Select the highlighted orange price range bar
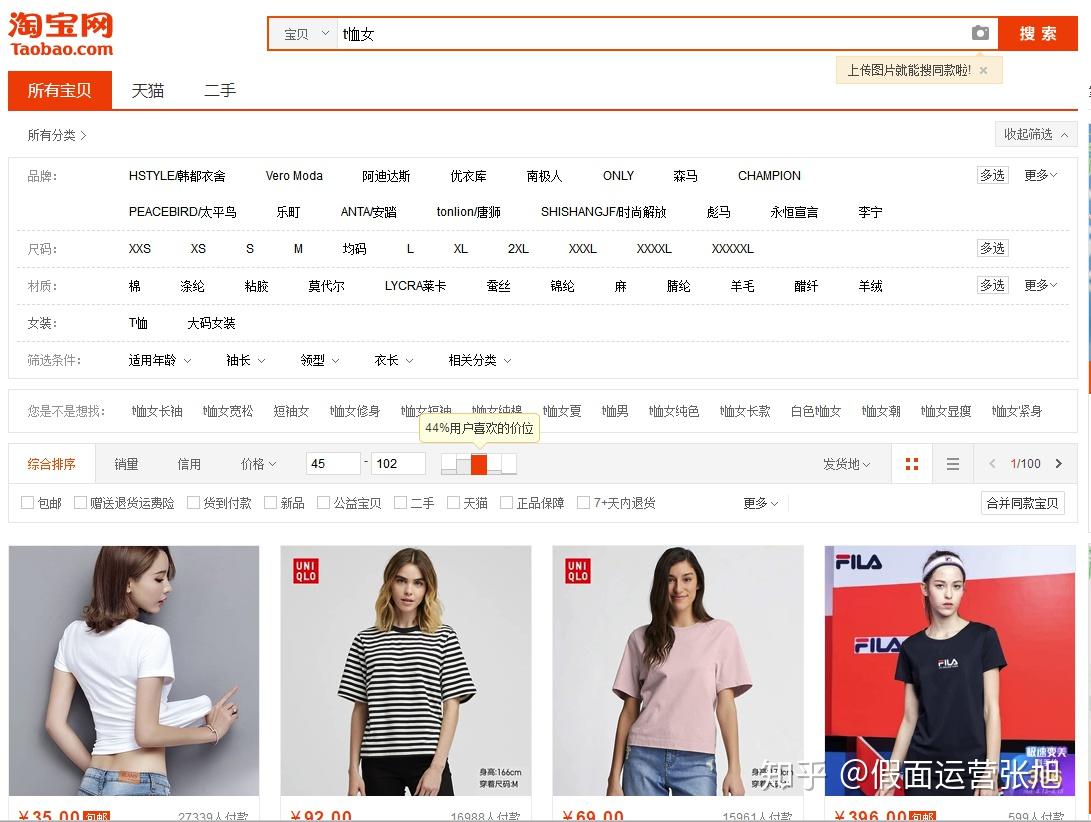1091x822 pixels. (479, 464)
